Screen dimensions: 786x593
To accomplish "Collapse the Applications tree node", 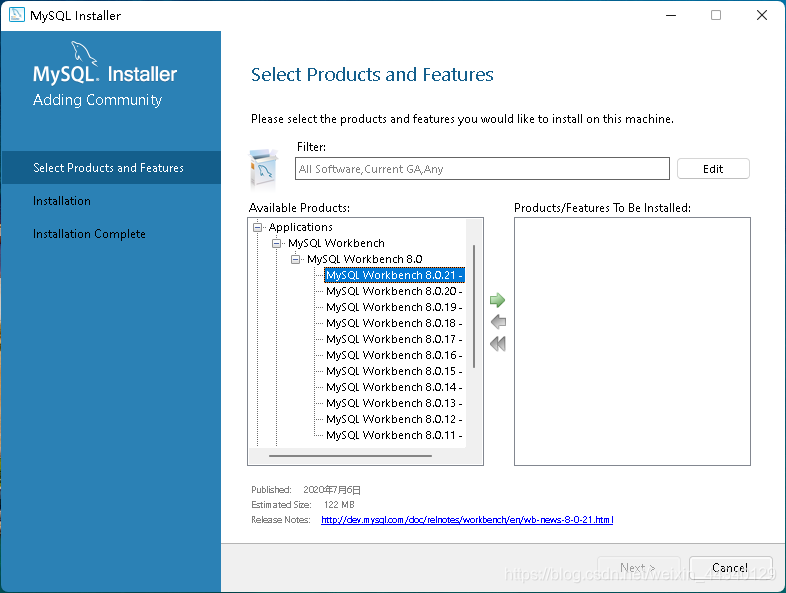I will tap(258, 227).
